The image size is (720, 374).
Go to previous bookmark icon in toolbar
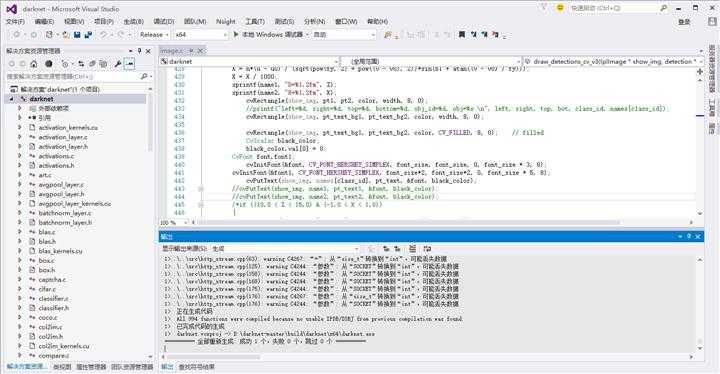click(x=473, y=34)
